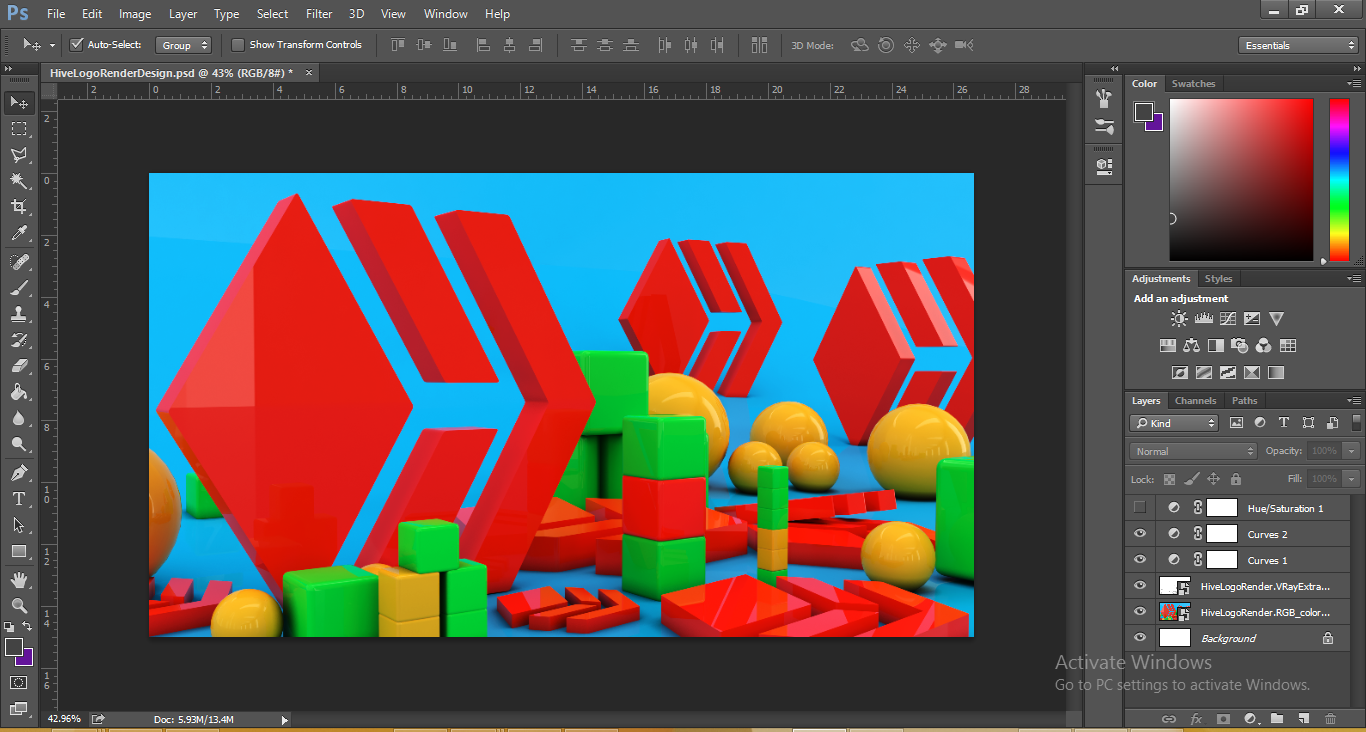Hide the Background layer

[1140, 638]
